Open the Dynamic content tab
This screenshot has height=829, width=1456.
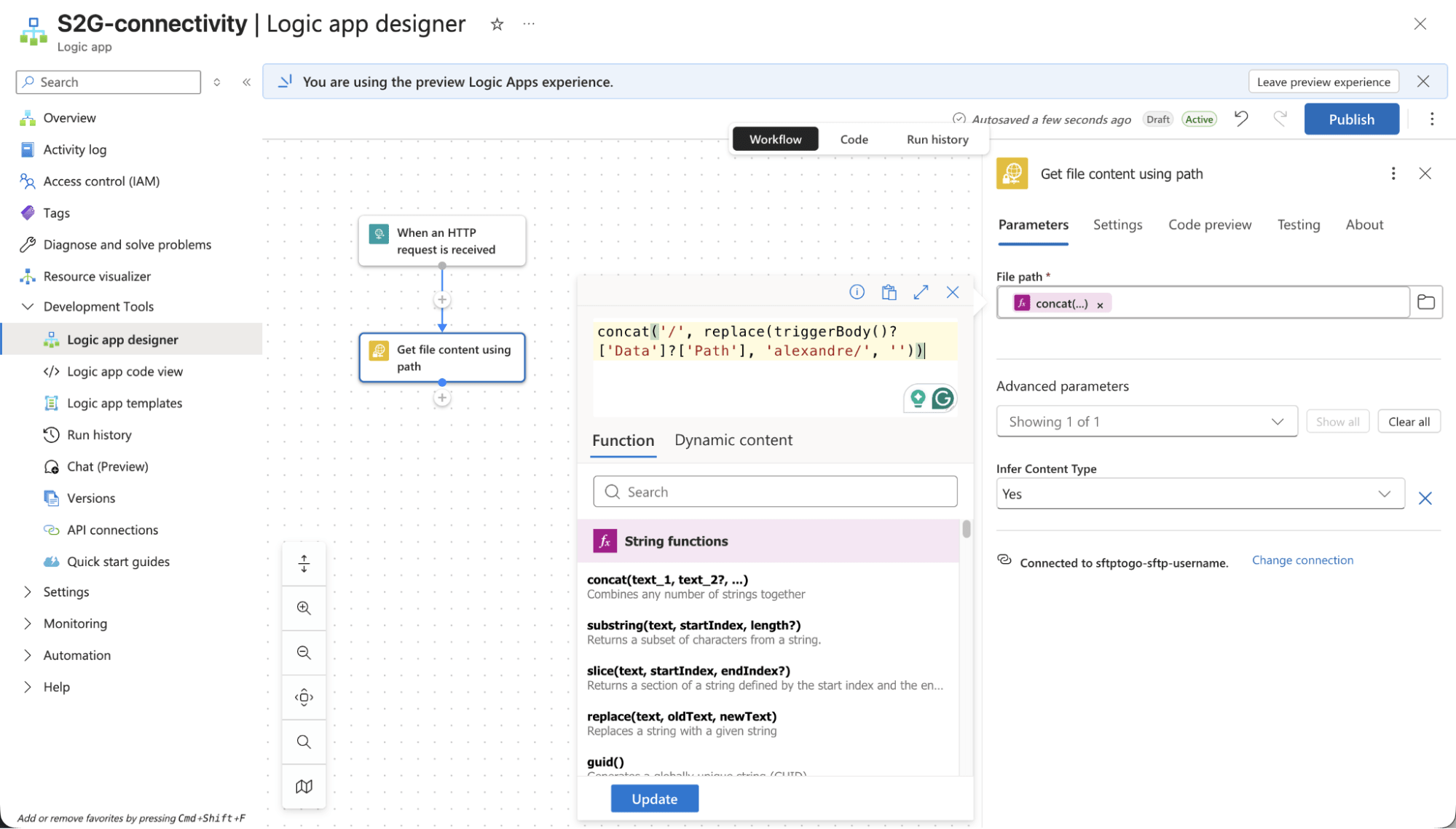tap(733, 440)
